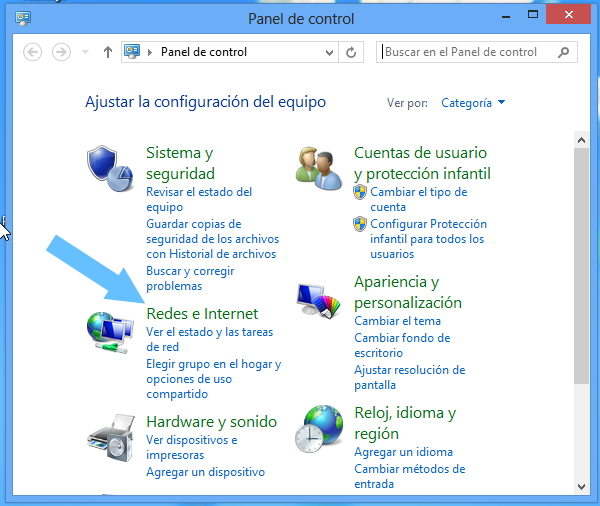Click the scrollbar down arrow
Screen dimensions: 600x506
581,486
